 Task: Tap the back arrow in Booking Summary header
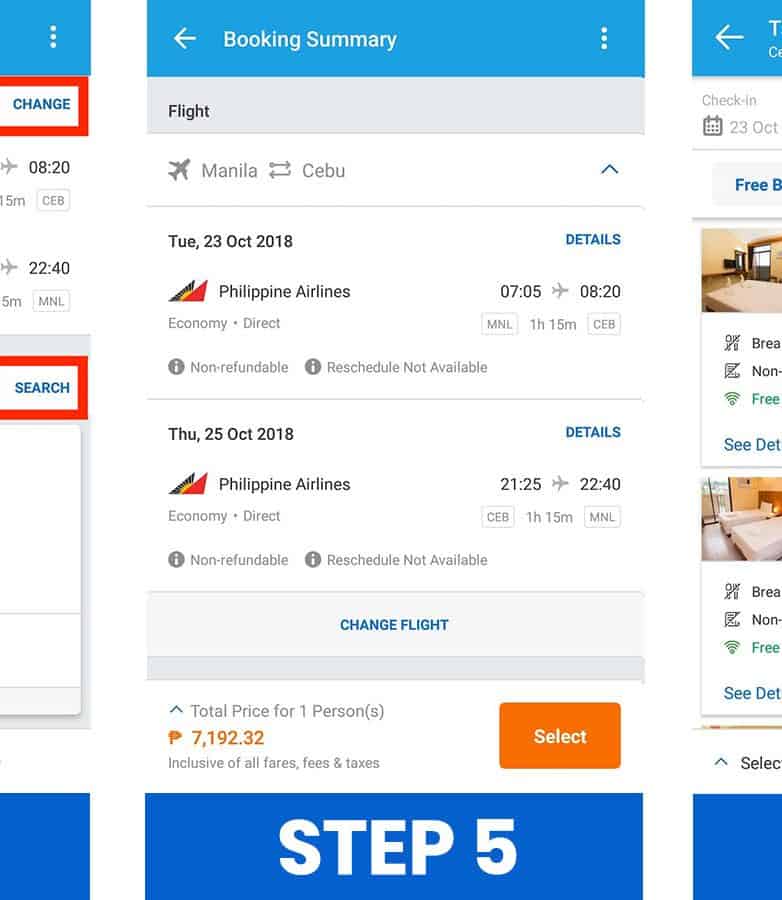click(185, 39)
